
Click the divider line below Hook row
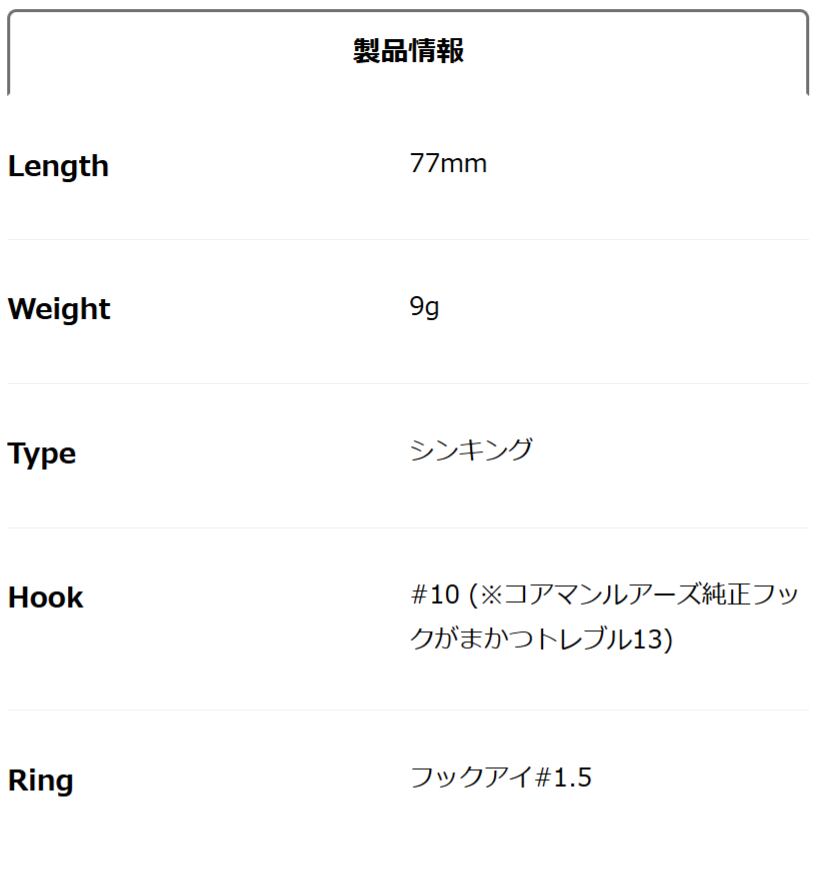tap(408, 711)
